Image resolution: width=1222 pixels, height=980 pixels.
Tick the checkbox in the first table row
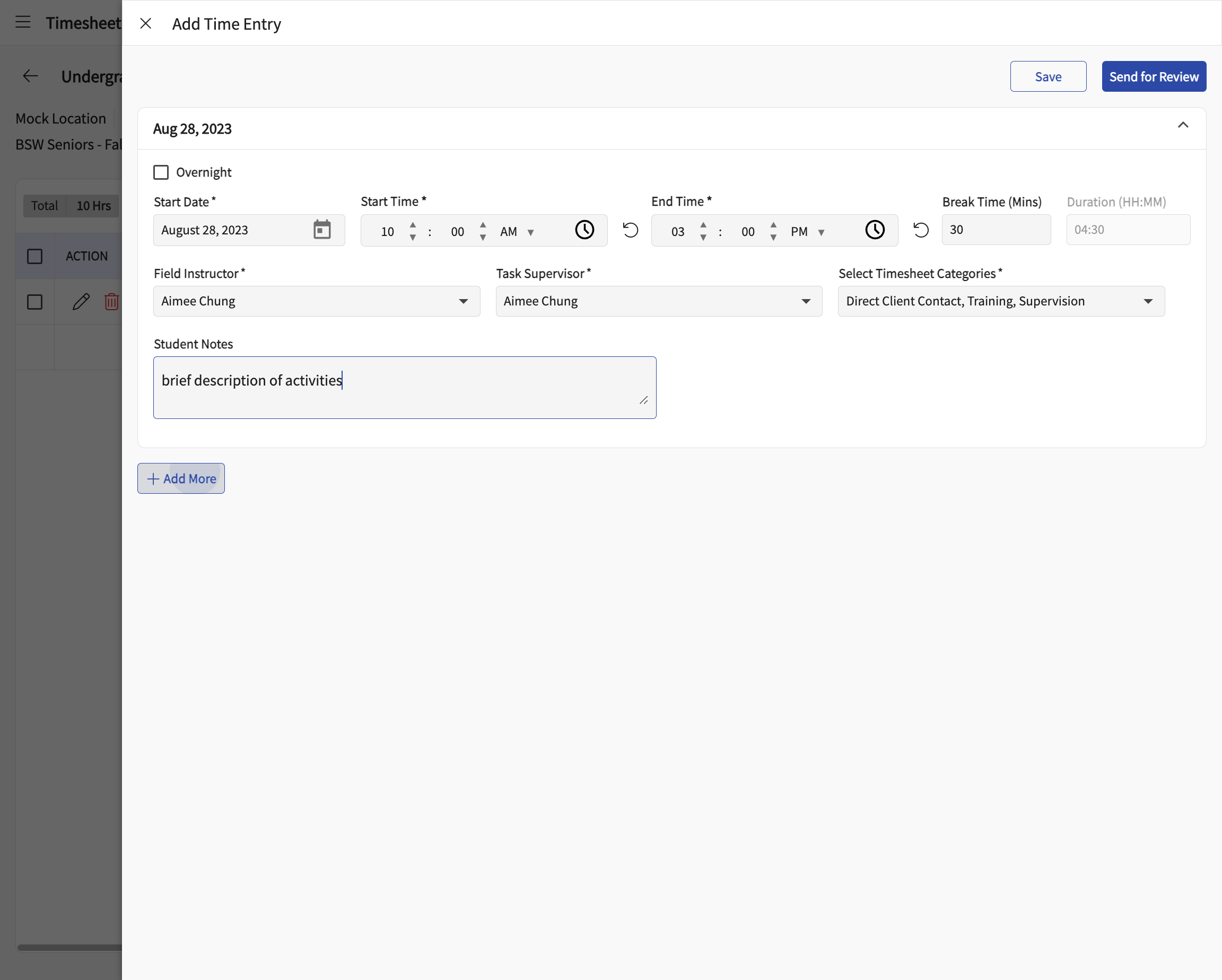34,302
